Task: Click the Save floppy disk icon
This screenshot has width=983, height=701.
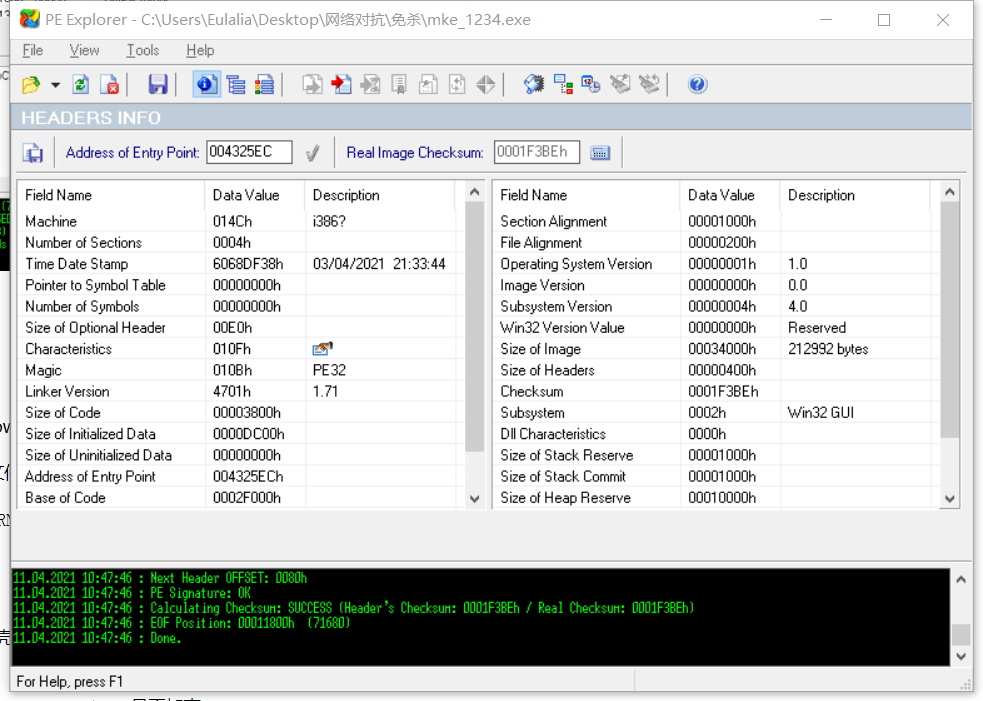Action: [x=157, y=85]
